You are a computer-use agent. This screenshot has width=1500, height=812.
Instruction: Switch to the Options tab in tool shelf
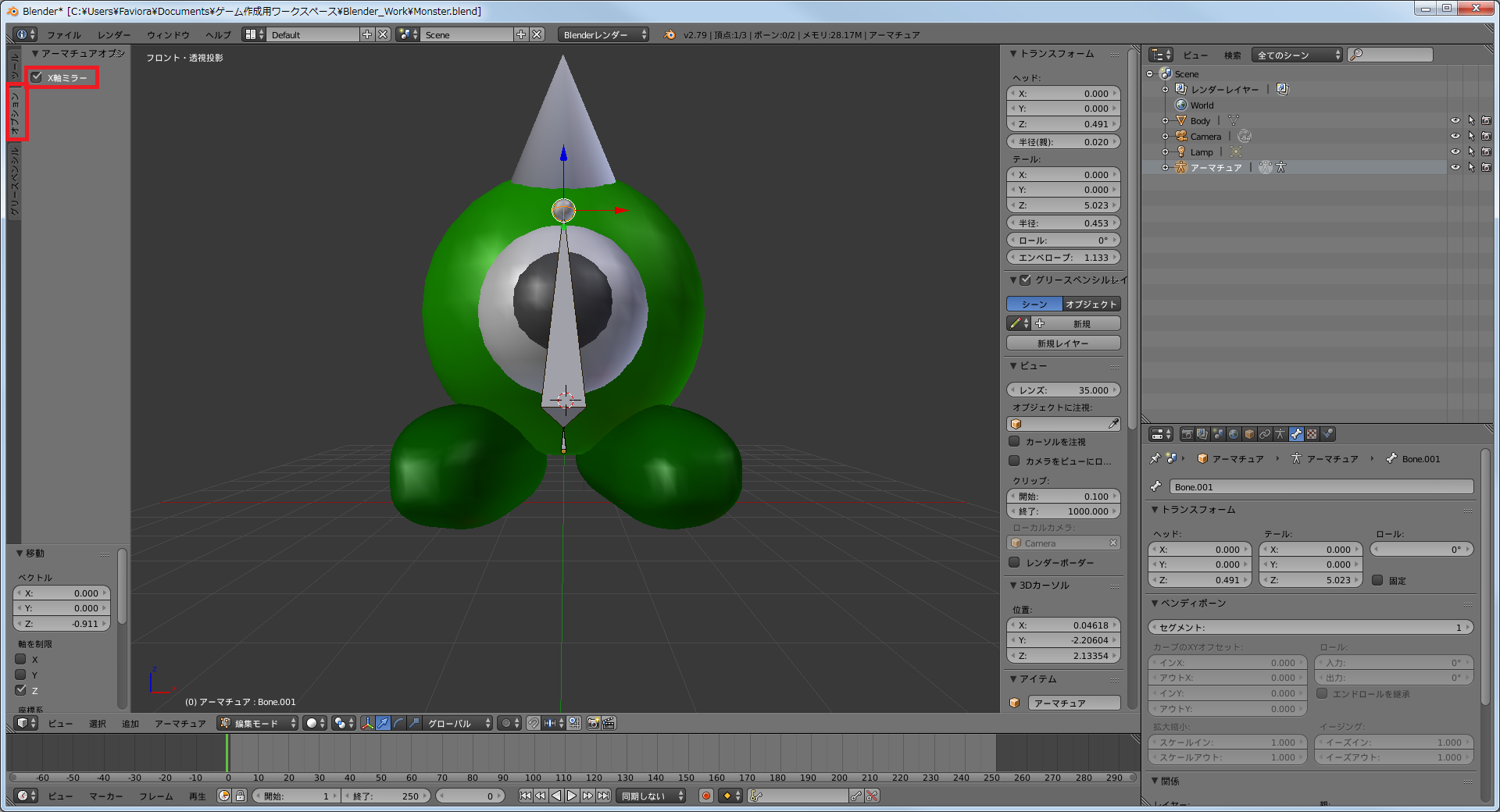coord(14,113)
